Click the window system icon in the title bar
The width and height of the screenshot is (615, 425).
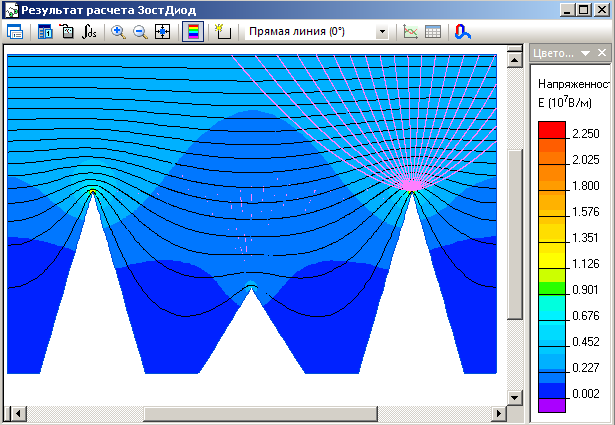[x=11, y=10]
